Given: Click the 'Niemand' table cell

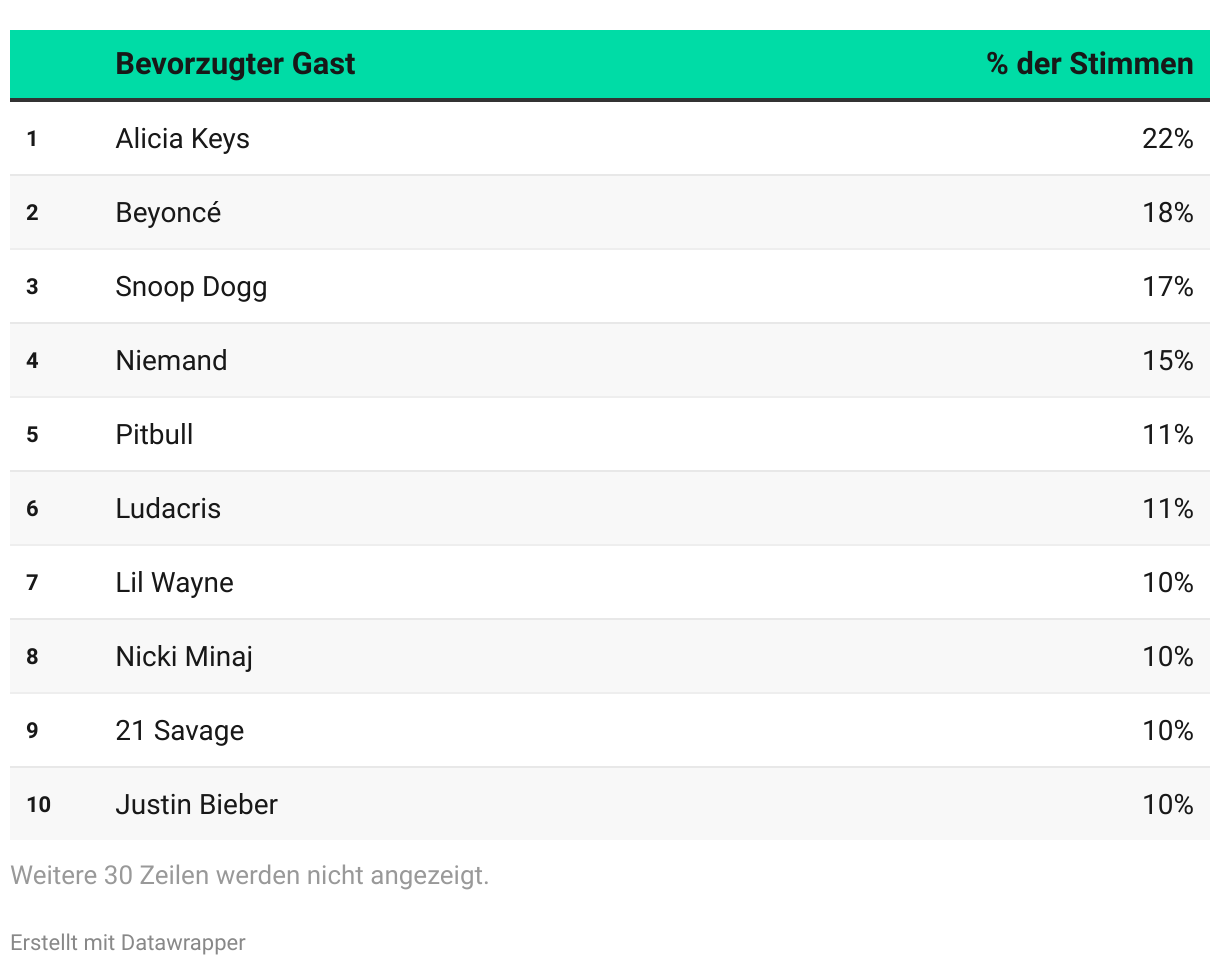Looking at the screenshot, I should (171, 360).
